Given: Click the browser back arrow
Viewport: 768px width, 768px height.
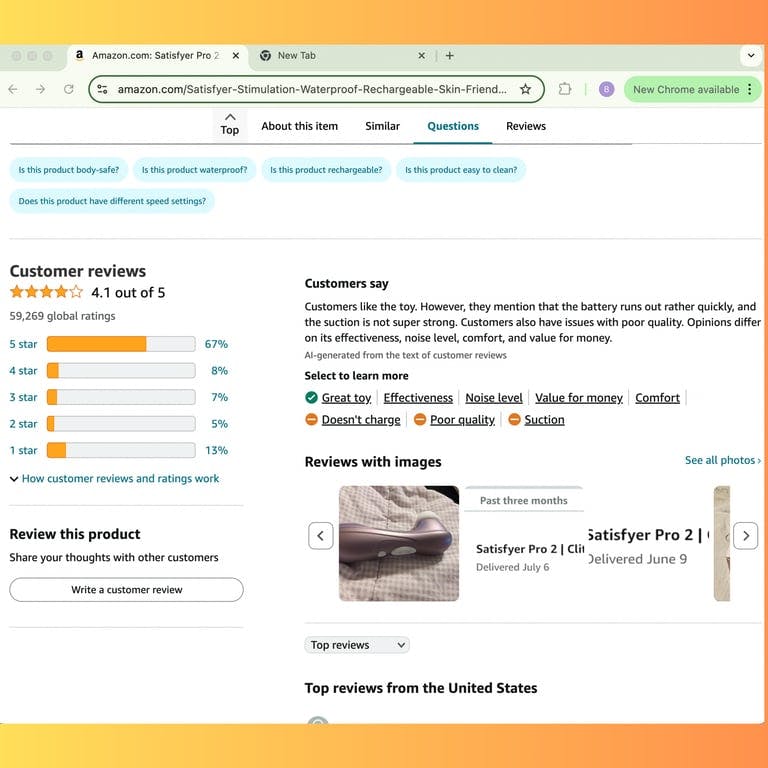Looking at the screenshot, I should click(13, 89).
